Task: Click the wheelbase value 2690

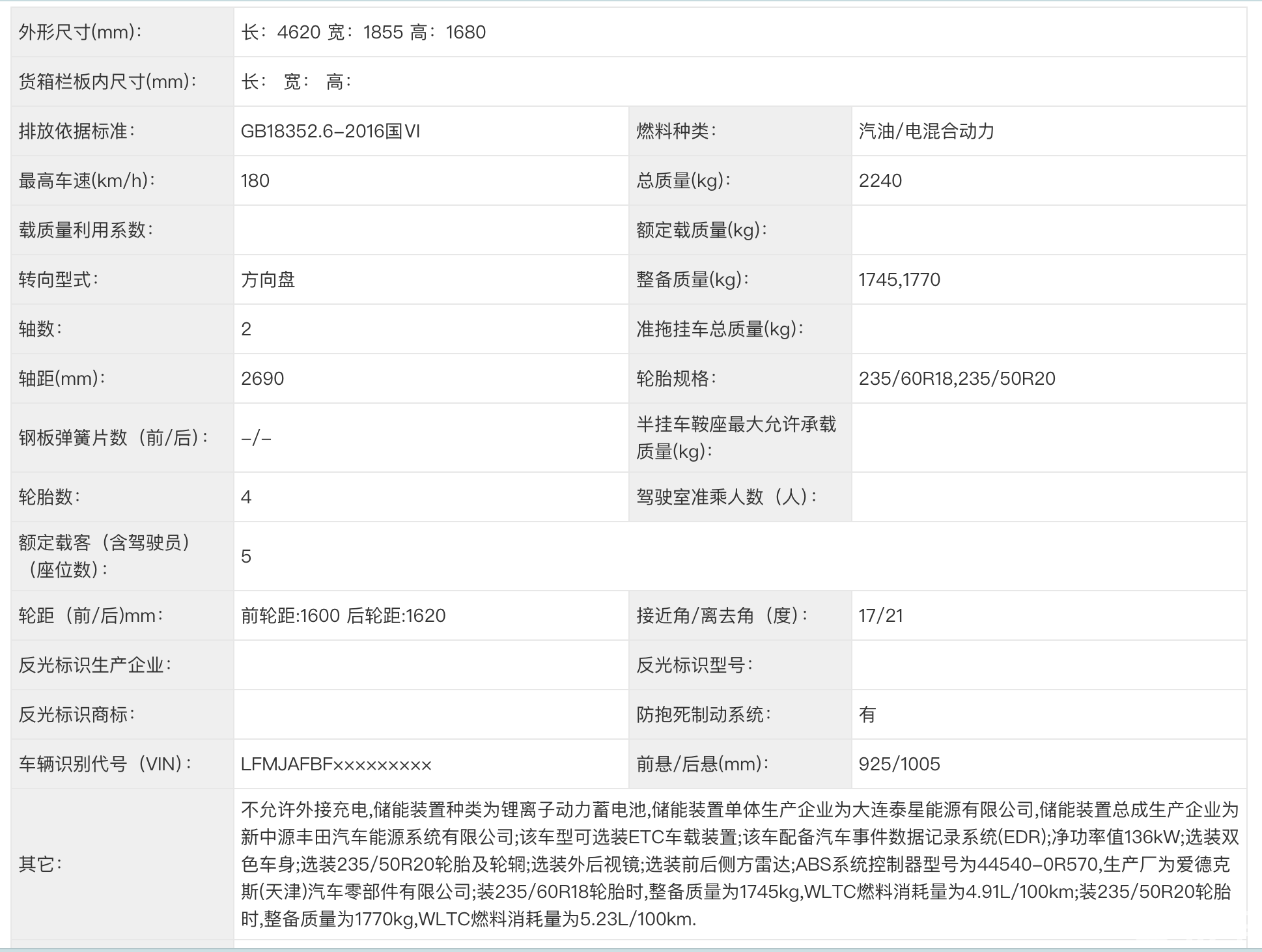Action: click(x=262, y=378)
